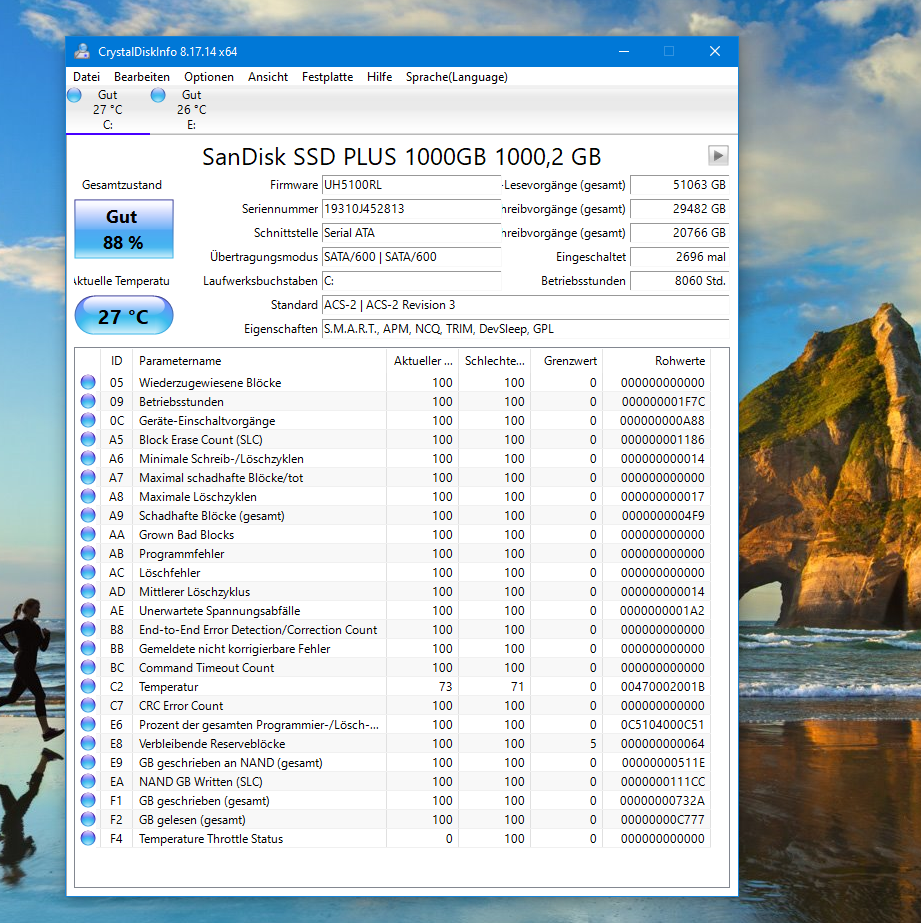Click the 51063 GB total reads value
The width and height of the screenshot is (921, 923).
[x=680, y=185]
